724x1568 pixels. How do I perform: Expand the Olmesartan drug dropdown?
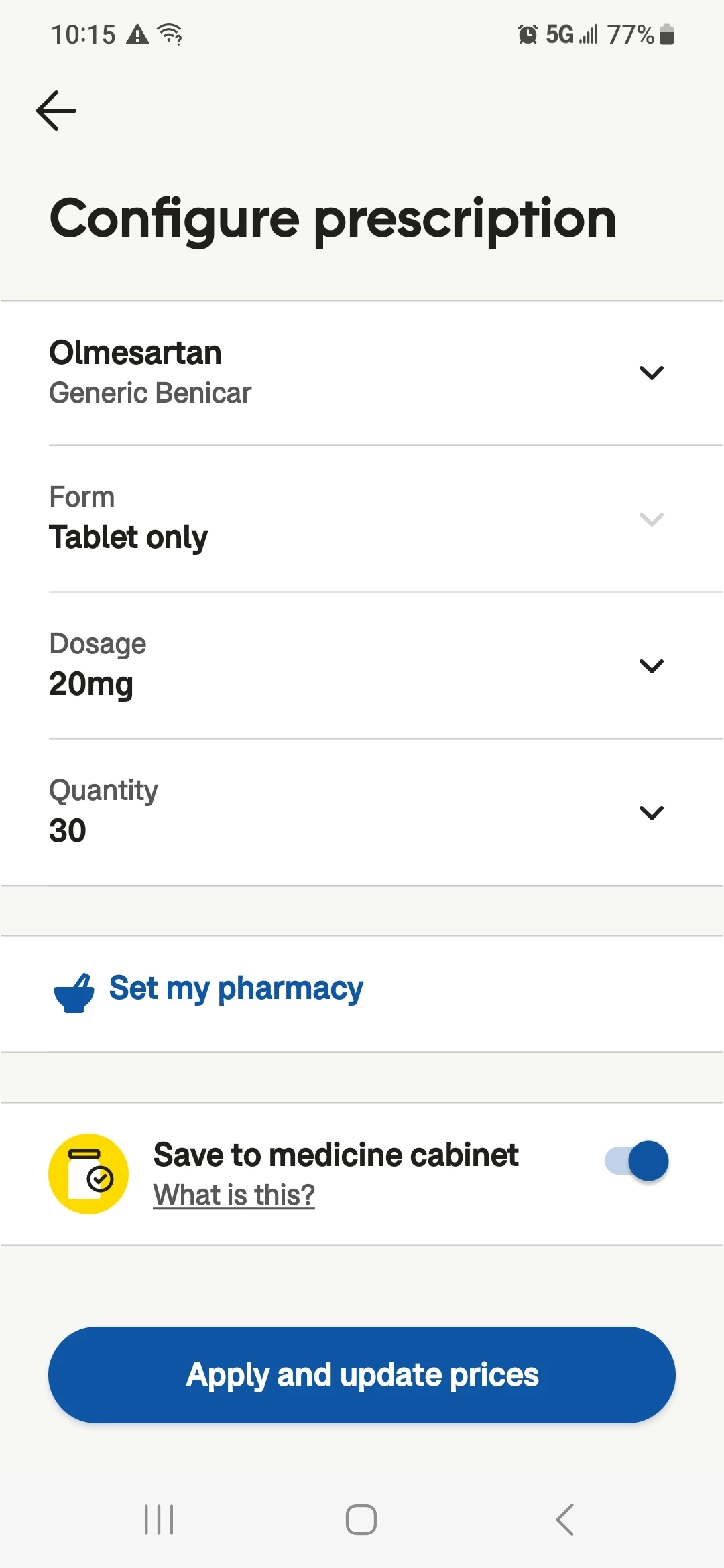coord(651,373)
